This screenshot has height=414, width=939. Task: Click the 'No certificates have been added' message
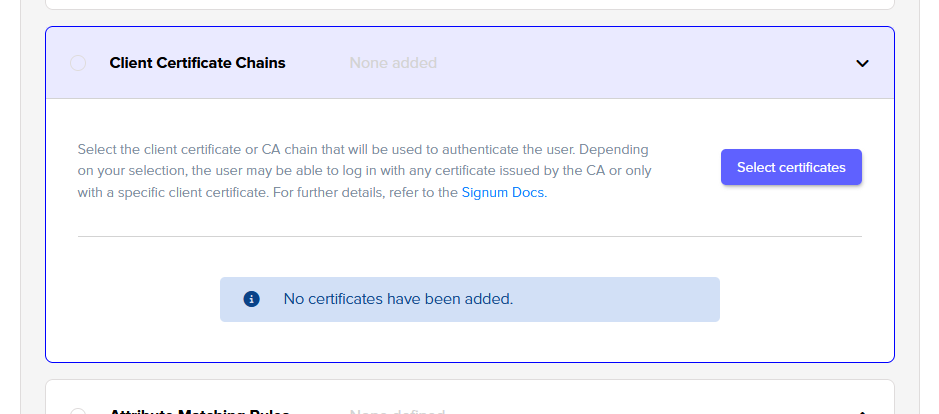point(398,299)
